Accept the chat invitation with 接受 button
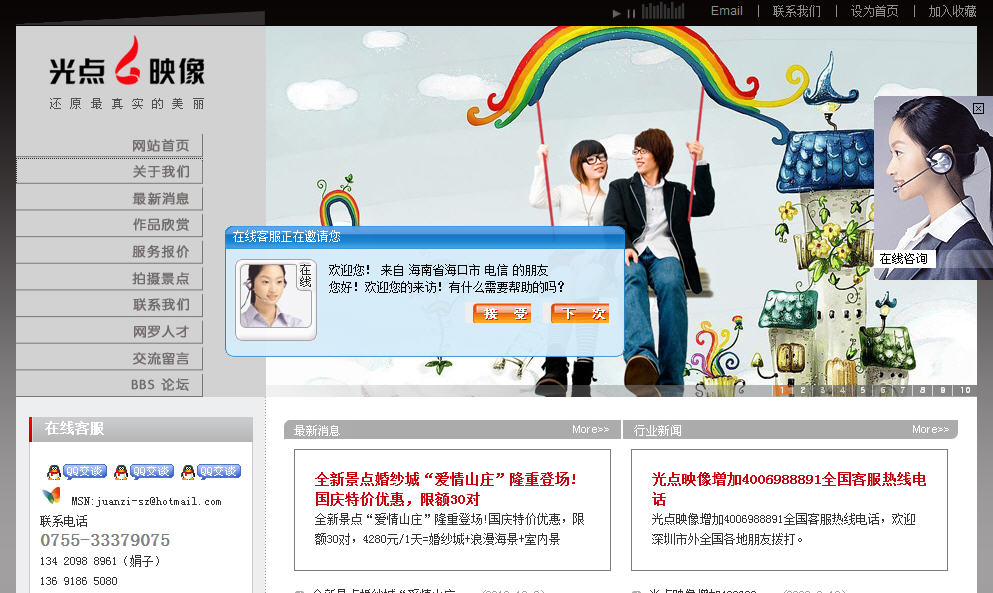Image resolution: width=993 pixels, height=593 pixels. tap(502, 314)
